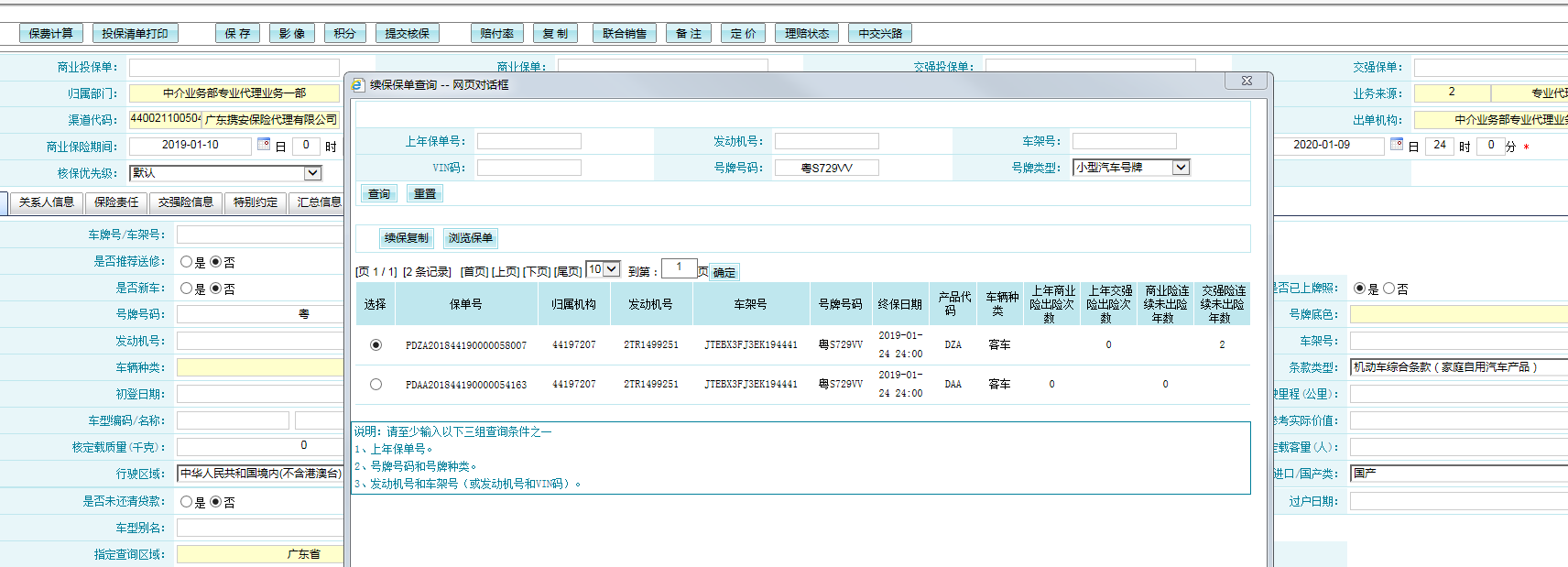Click the 影像 toolbar button
The height and width of the screenshot is (567, 1568).
[x=292, y=34]
